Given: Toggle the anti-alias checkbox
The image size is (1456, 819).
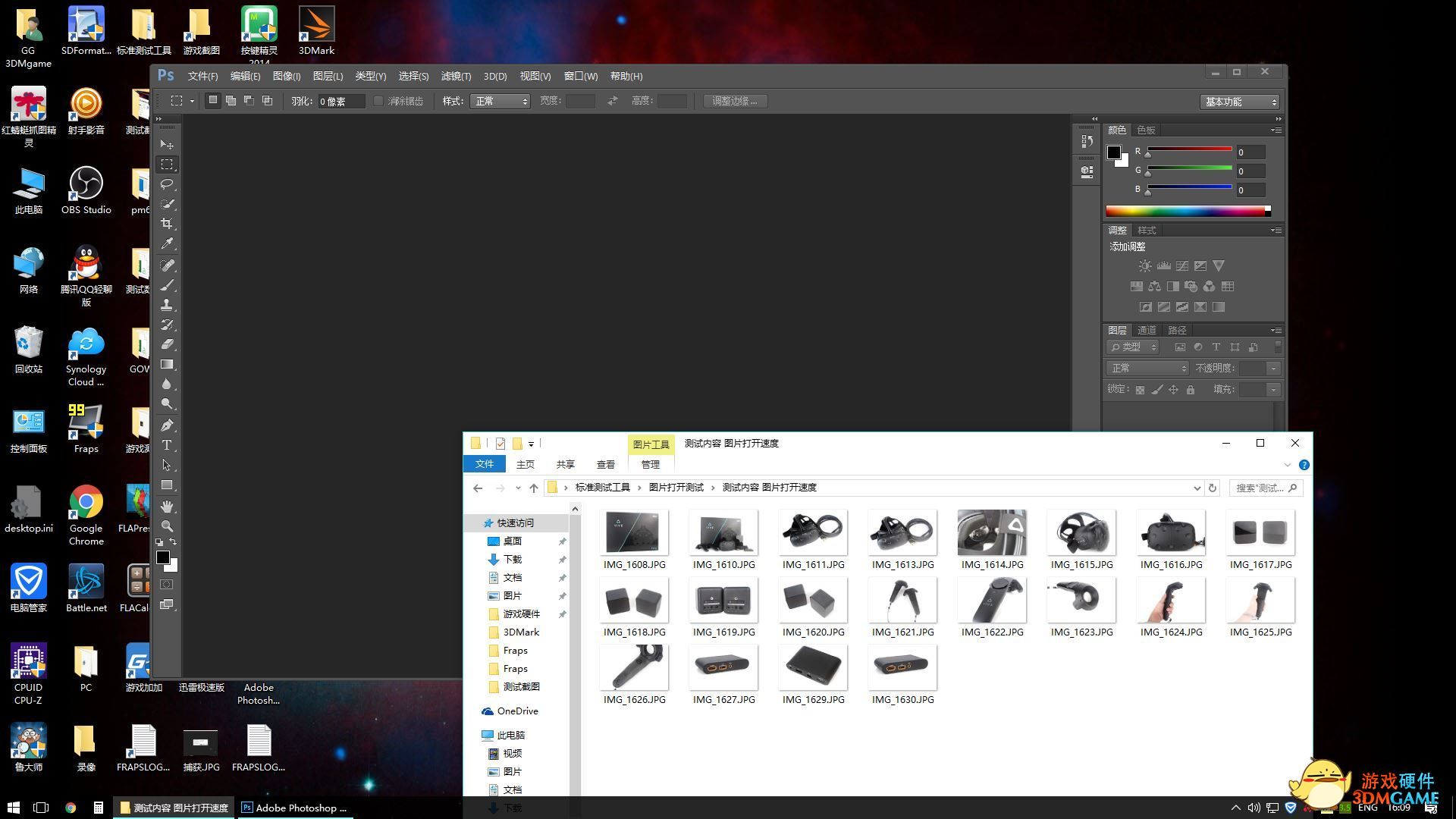Looking at the screenshot, I should 378,101.
